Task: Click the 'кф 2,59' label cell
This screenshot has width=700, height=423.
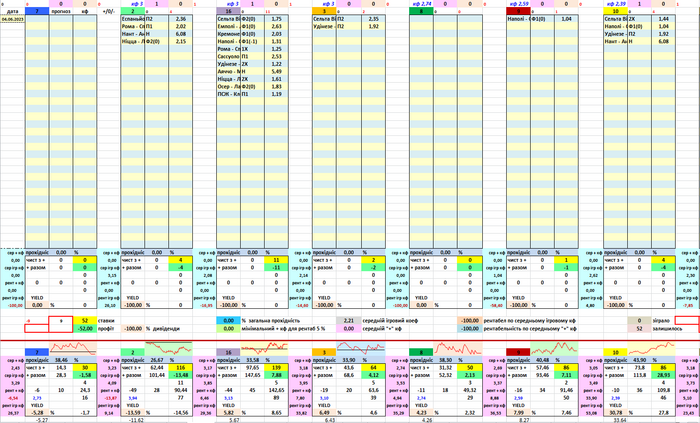Action: pyautogui.click(x=518, y=4)
